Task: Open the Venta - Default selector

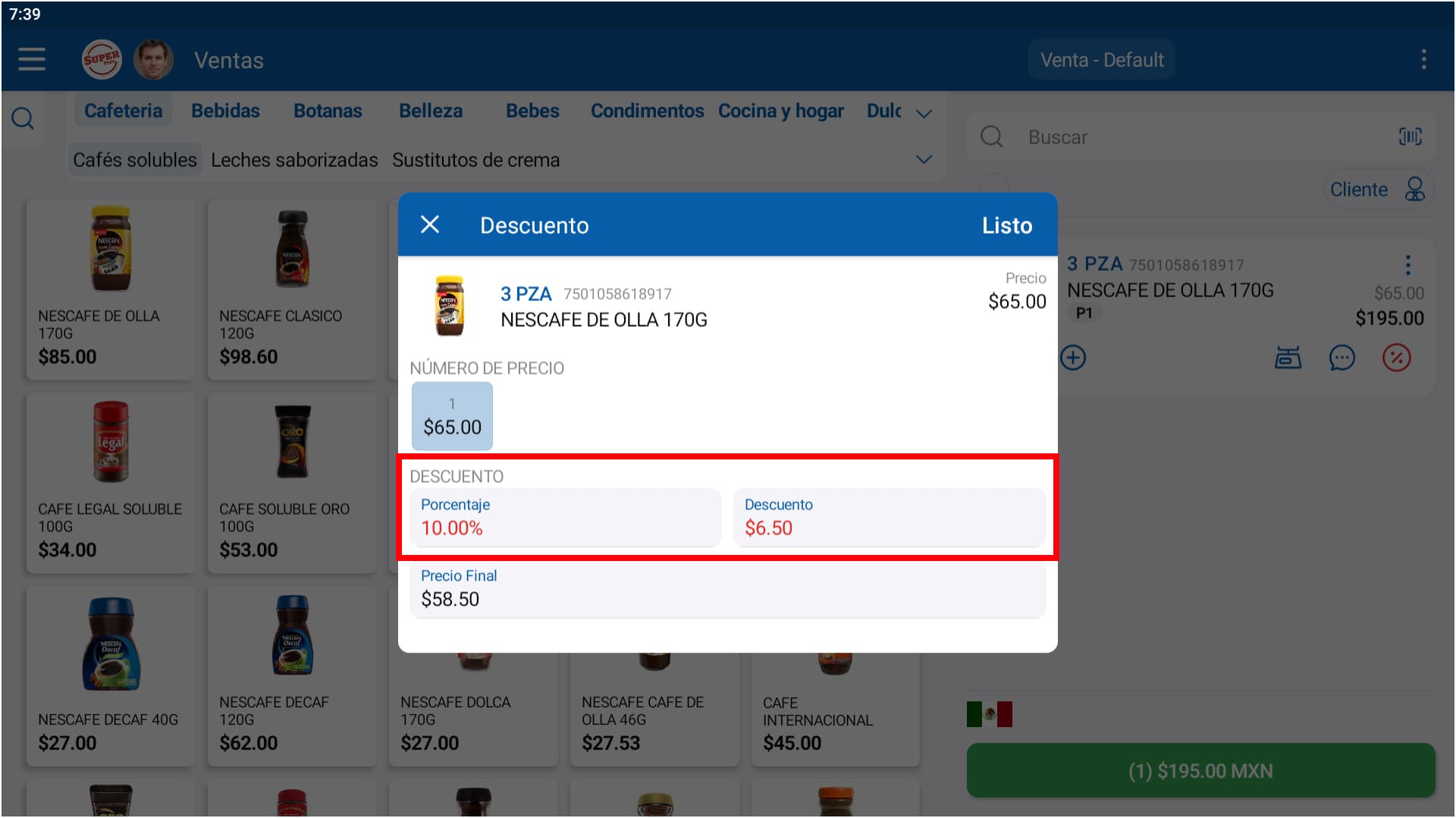Action: tap(1101, 60)
